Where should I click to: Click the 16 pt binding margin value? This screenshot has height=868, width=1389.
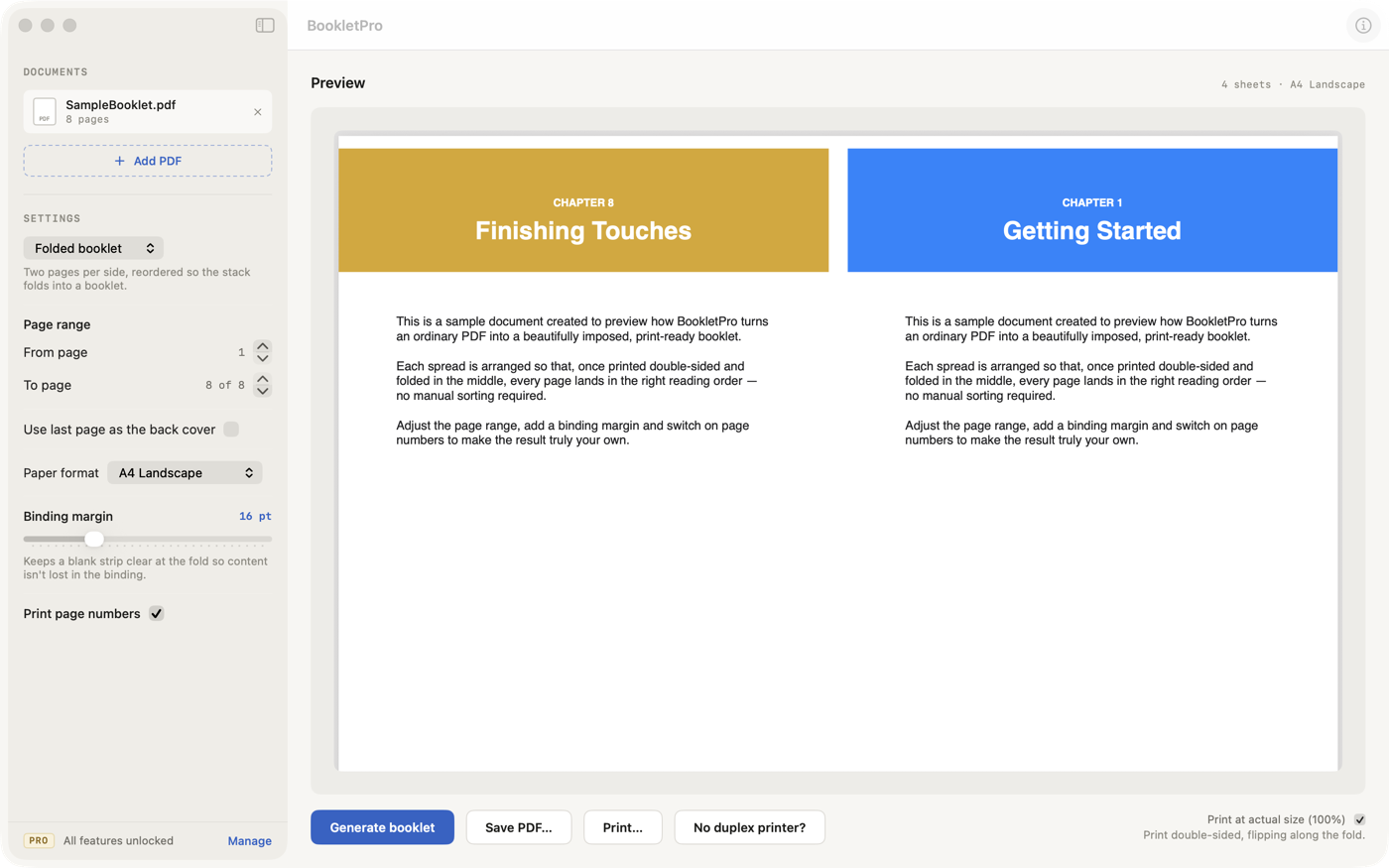tap(255, 516)
